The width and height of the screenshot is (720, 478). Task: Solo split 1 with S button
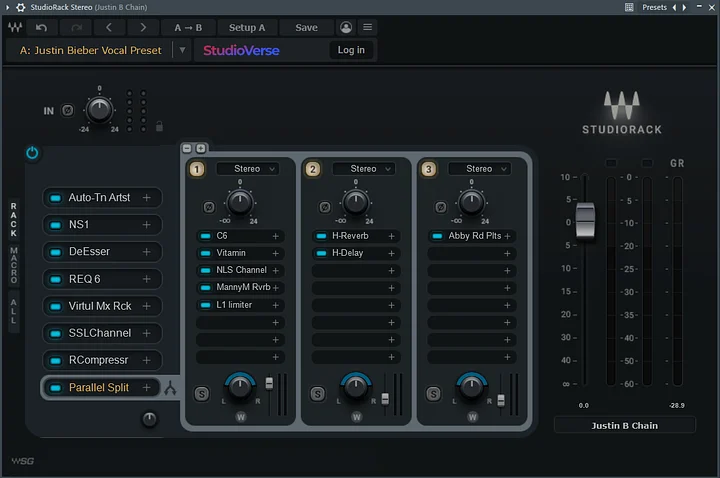202,394
